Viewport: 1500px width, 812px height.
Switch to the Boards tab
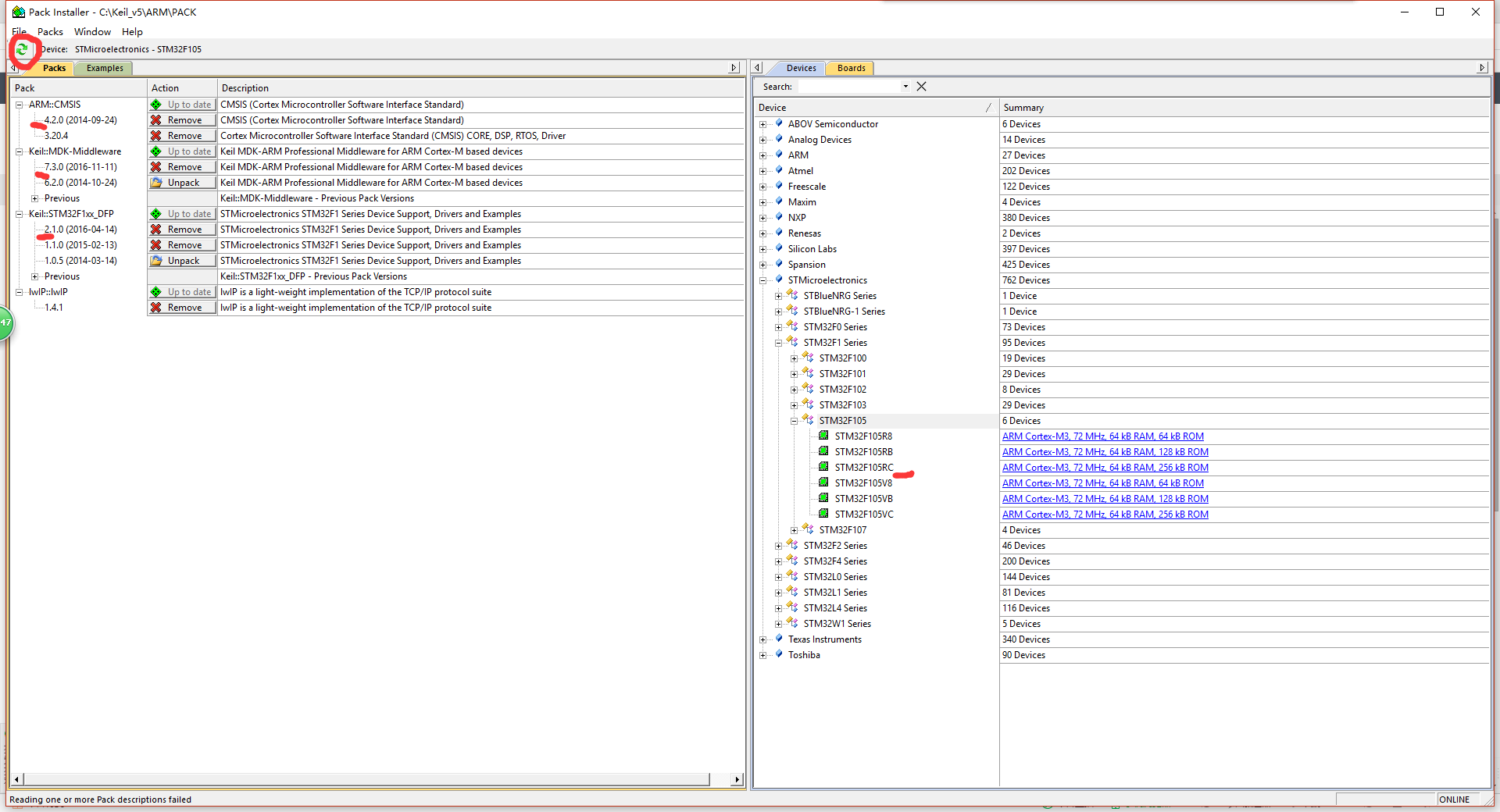coord(850,68)
